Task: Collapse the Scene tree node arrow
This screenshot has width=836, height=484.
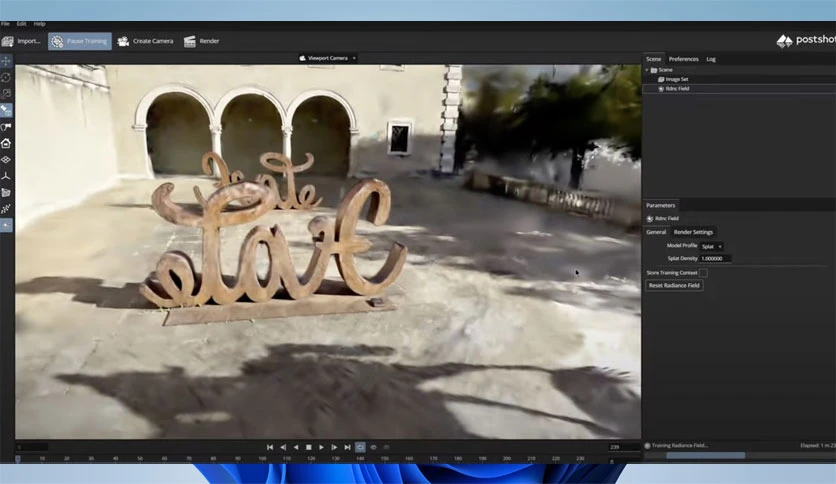Action: [x=647, y=70]
